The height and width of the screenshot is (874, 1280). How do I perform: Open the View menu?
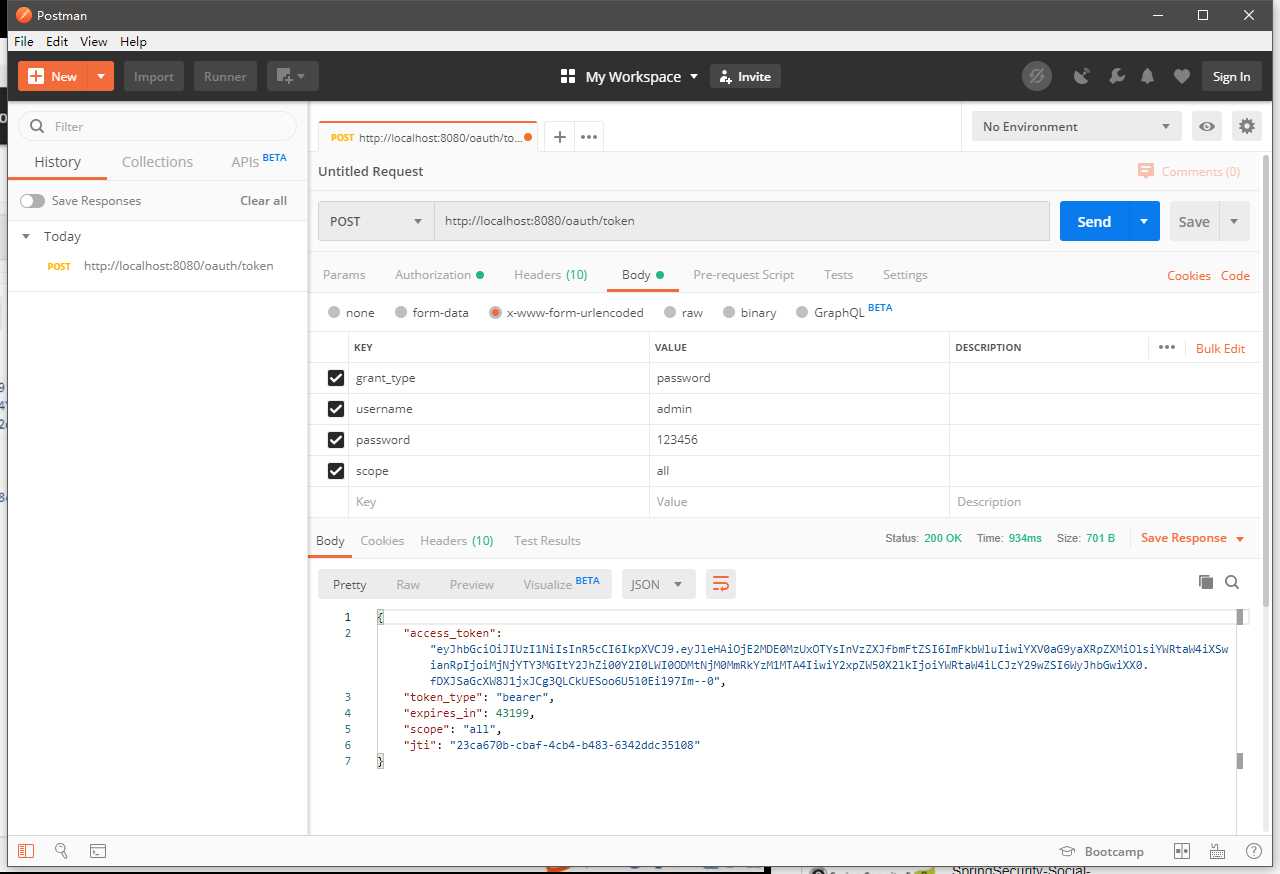[94, 41]
